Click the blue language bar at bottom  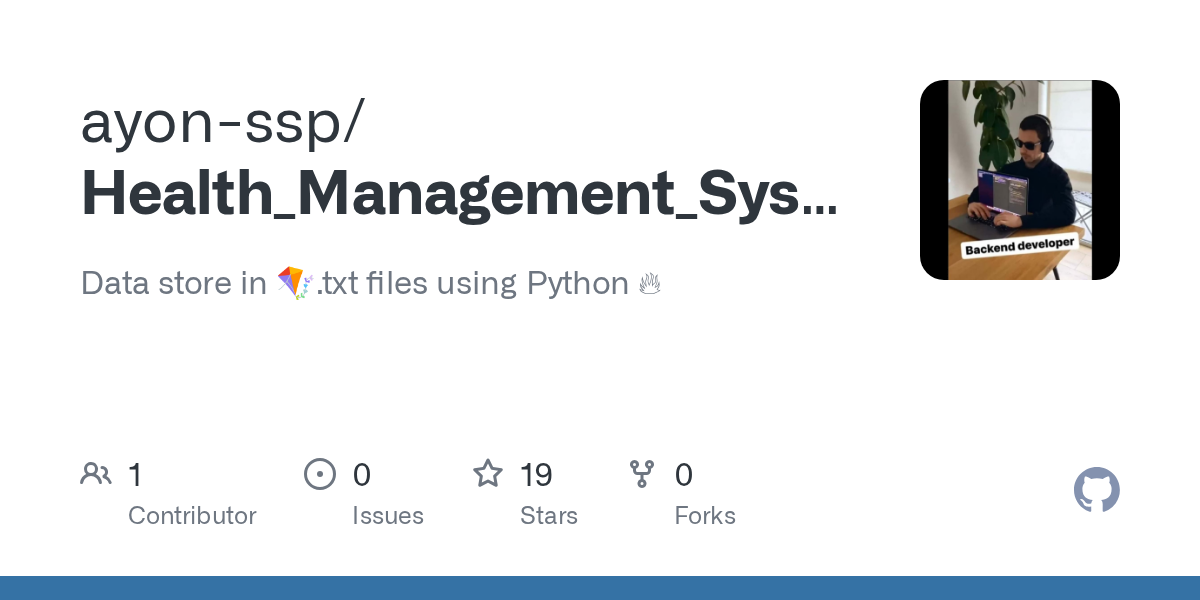tap(600, 588)
